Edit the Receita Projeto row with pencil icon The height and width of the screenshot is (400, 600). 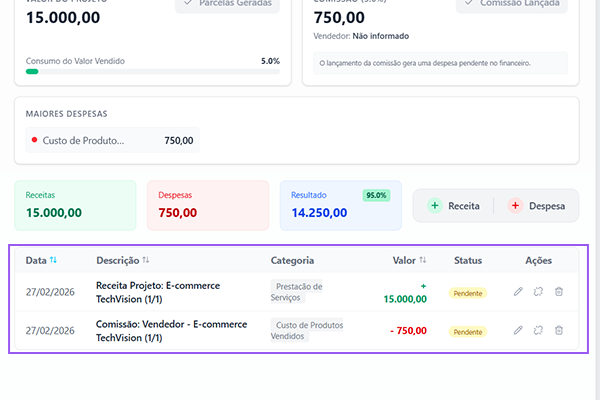coord(518,292)
